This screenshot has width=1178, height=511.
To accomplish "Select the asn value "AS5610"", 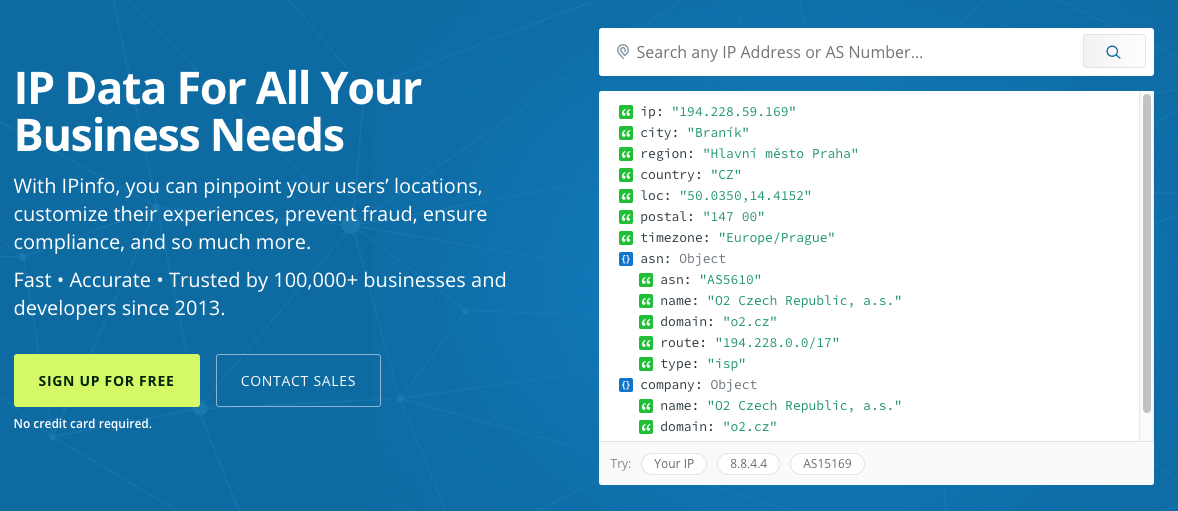I will click(x=730, y=280).
